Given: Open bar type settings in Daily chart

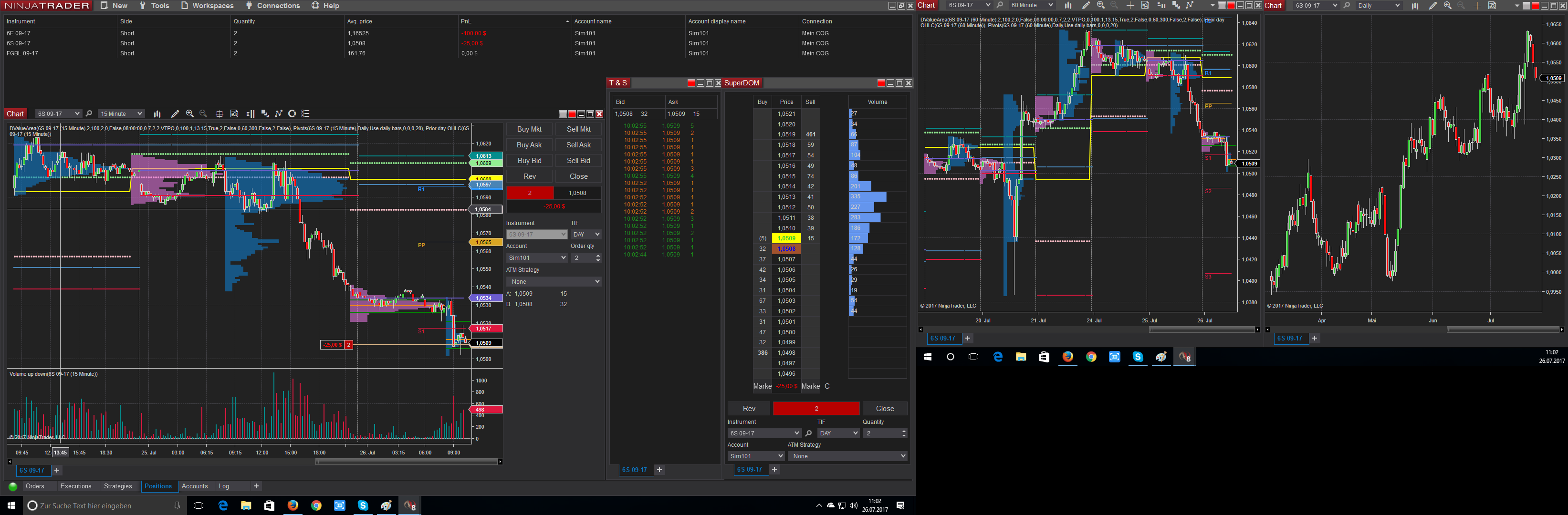Looking at the screenshot, I should tap(1415, 5).
